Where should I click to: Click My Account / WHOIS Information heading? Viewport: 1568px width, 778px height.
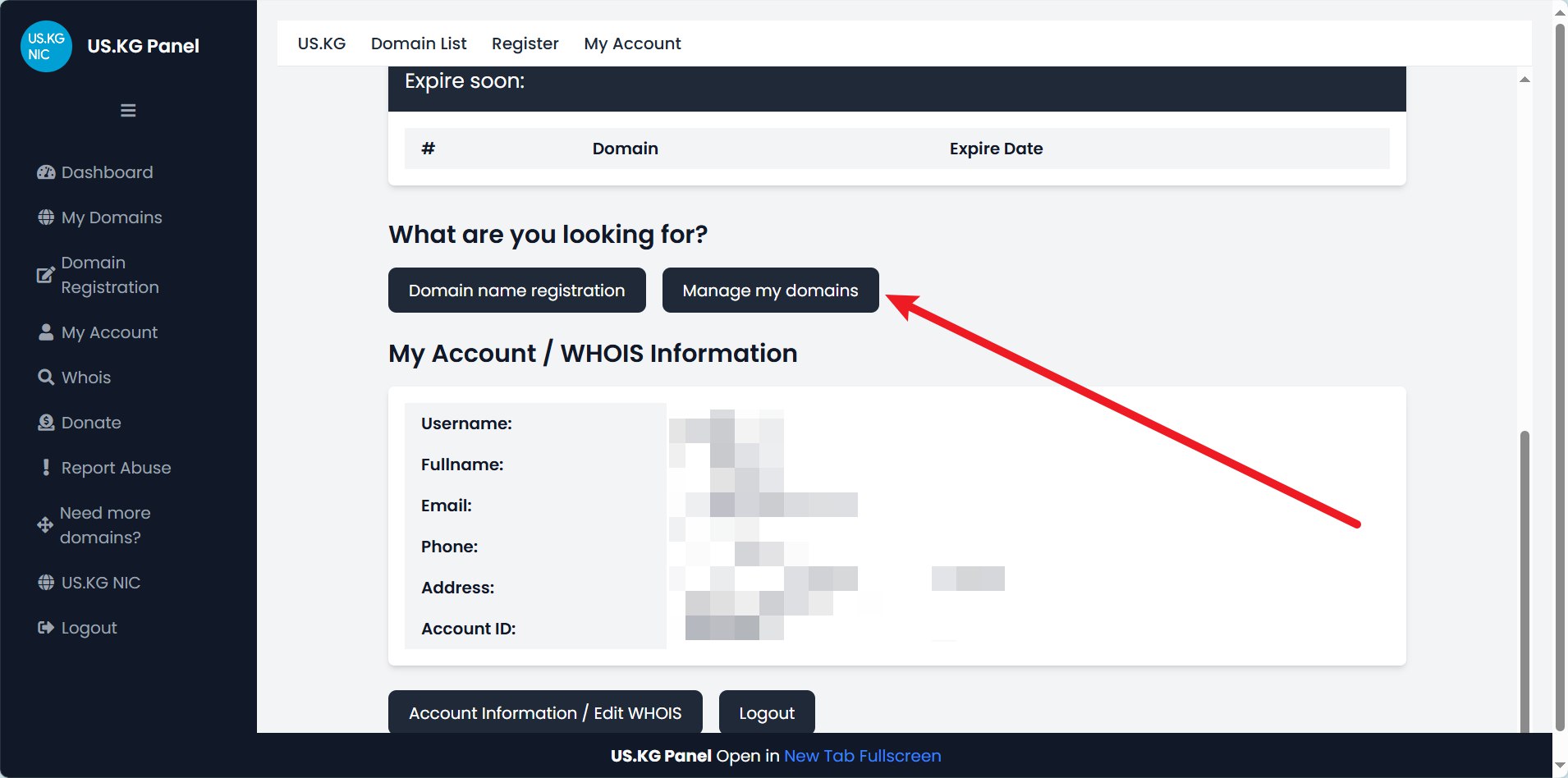593,354
